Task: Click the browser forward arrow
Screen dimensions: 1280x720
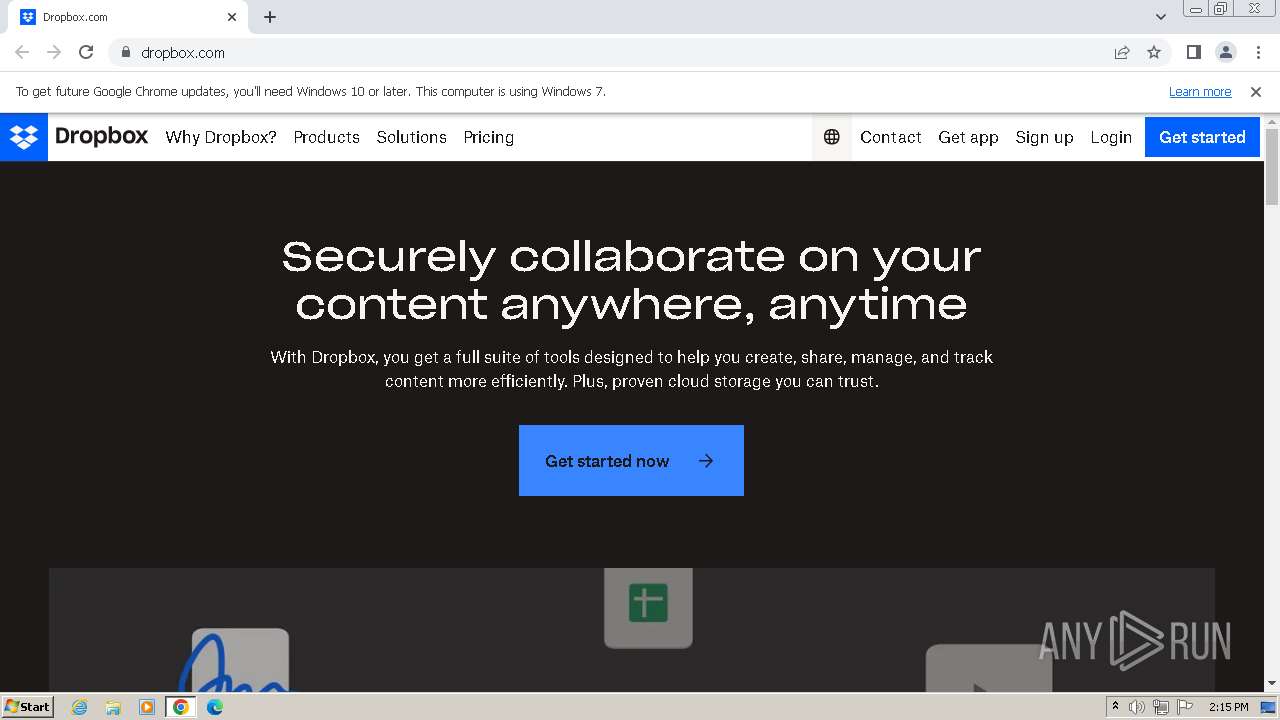Action: click(54, 52)
